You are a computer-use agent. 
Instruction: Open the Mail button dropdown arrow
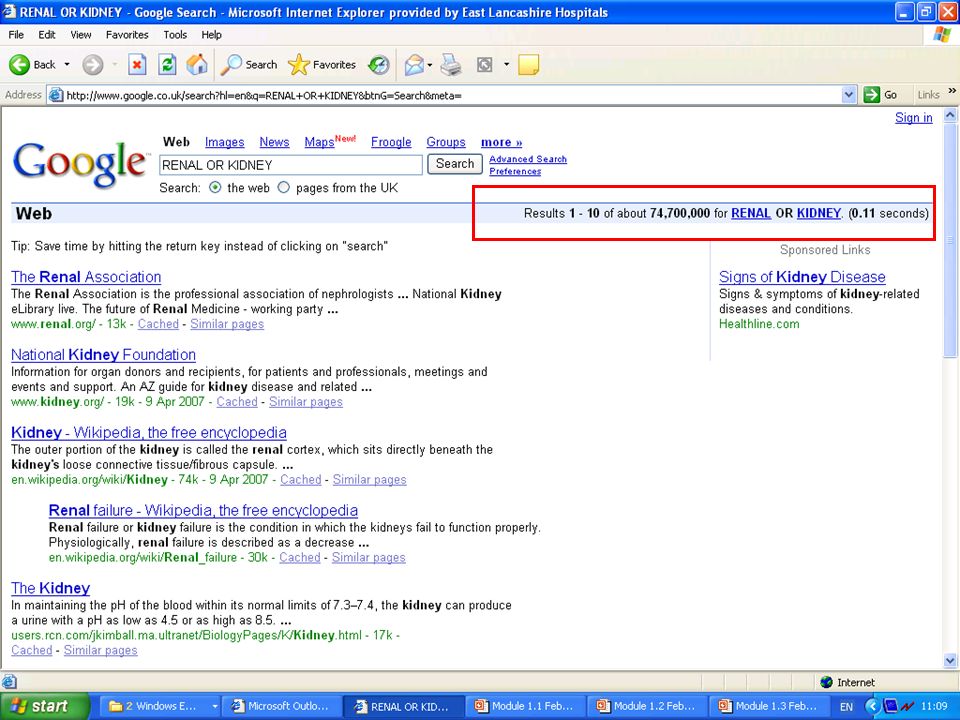[x=430, y=64]
